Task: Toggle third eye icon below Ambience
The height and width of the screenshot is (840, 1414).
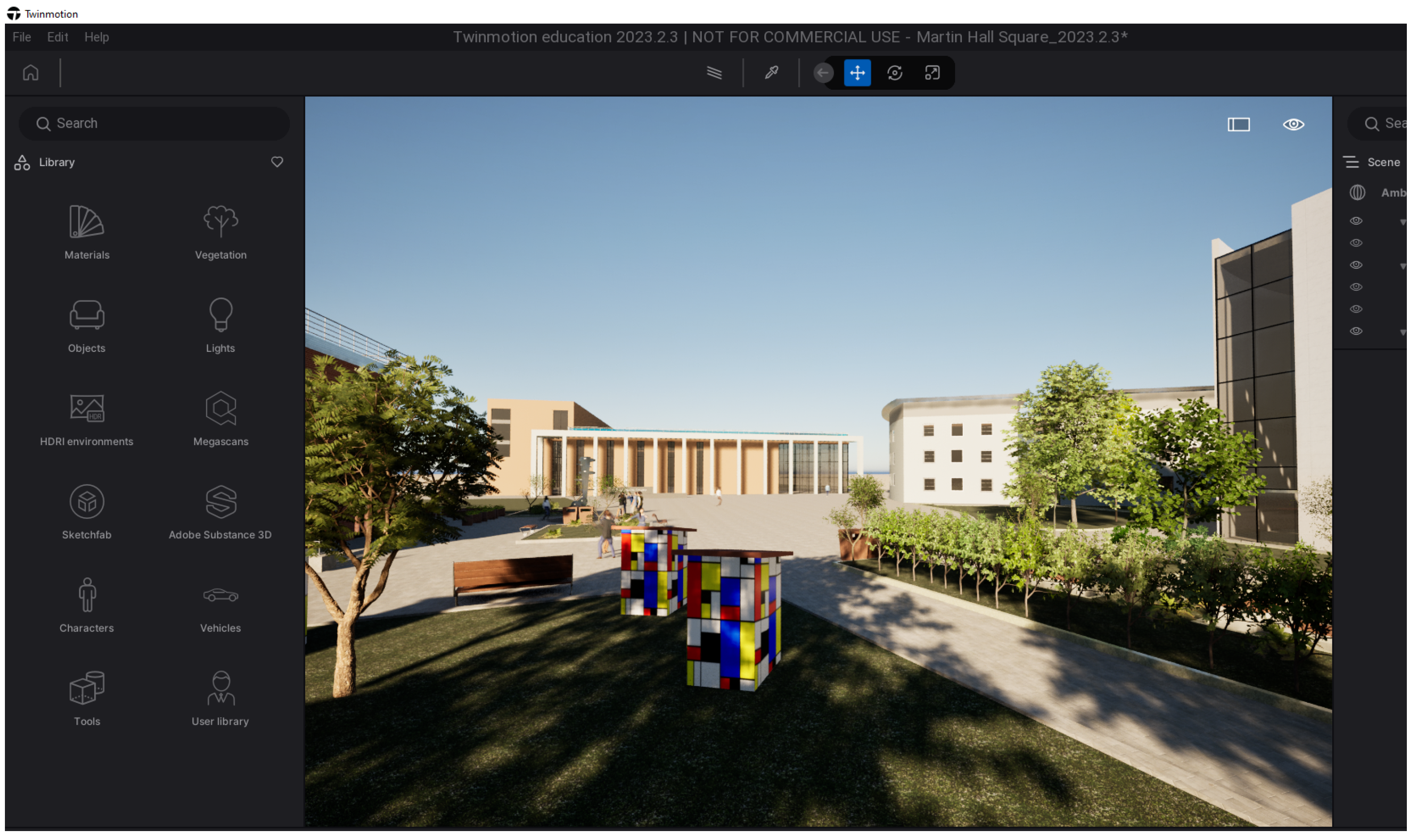Action: click(1356, 265)
